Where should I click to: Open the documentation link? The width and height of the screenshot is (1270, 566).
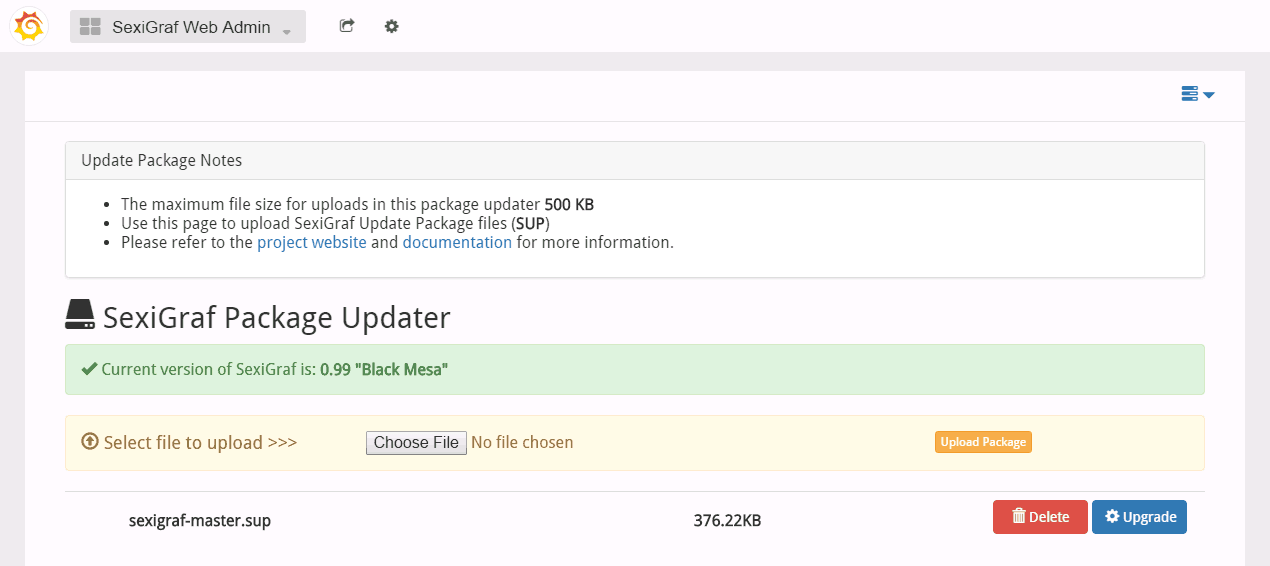[x=457, y=242]
